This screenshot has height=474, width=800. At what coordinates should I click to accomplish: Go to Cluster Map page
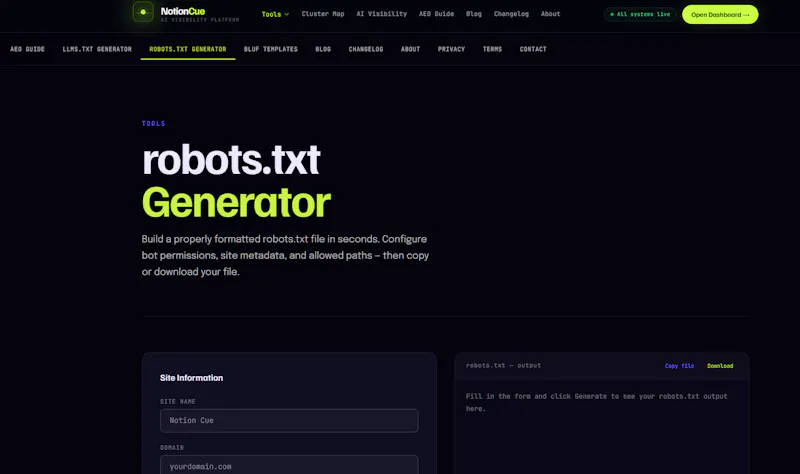coord(322,14)
